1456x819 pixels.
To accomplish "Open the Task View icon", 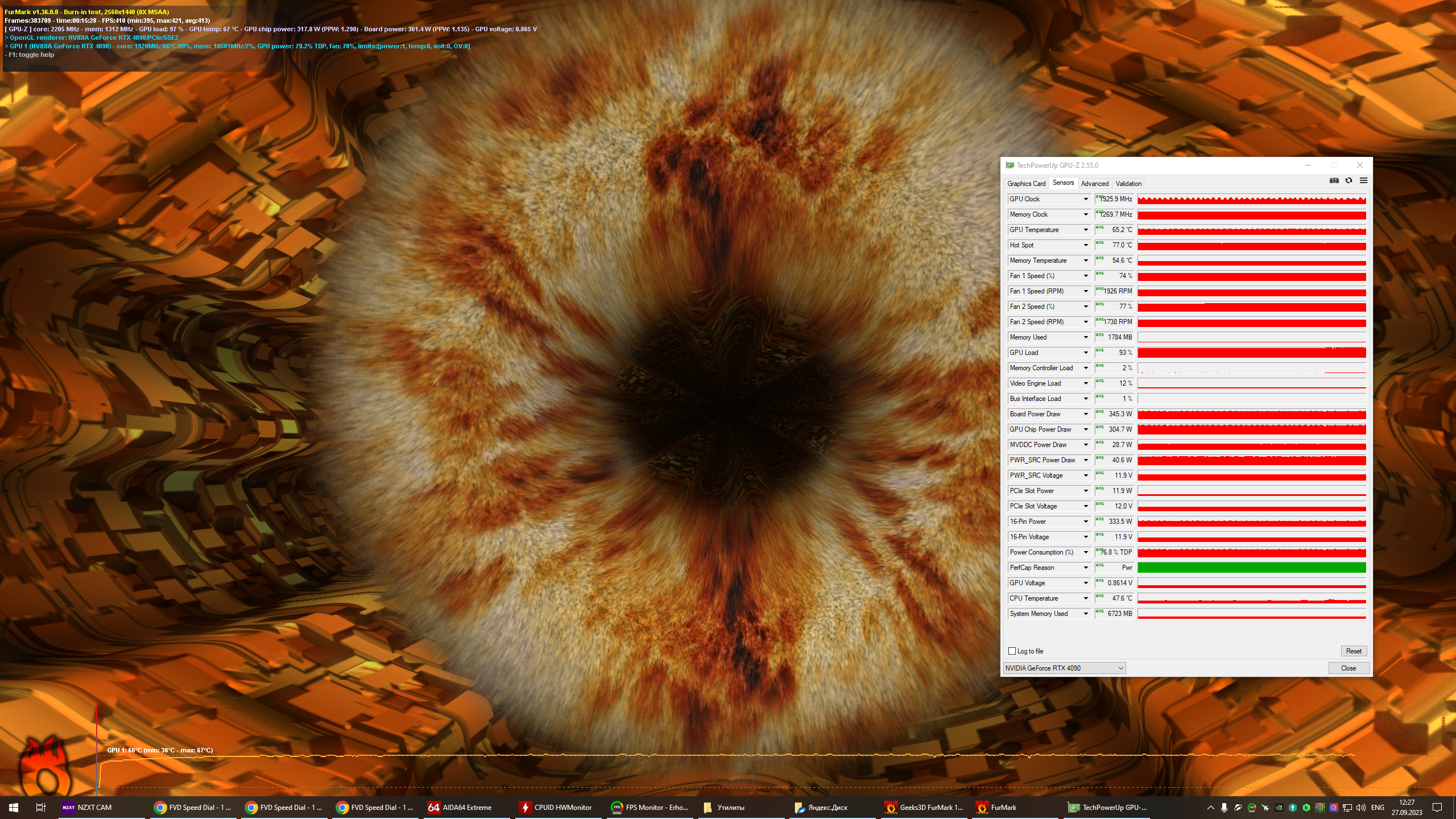I will [40, 807].
